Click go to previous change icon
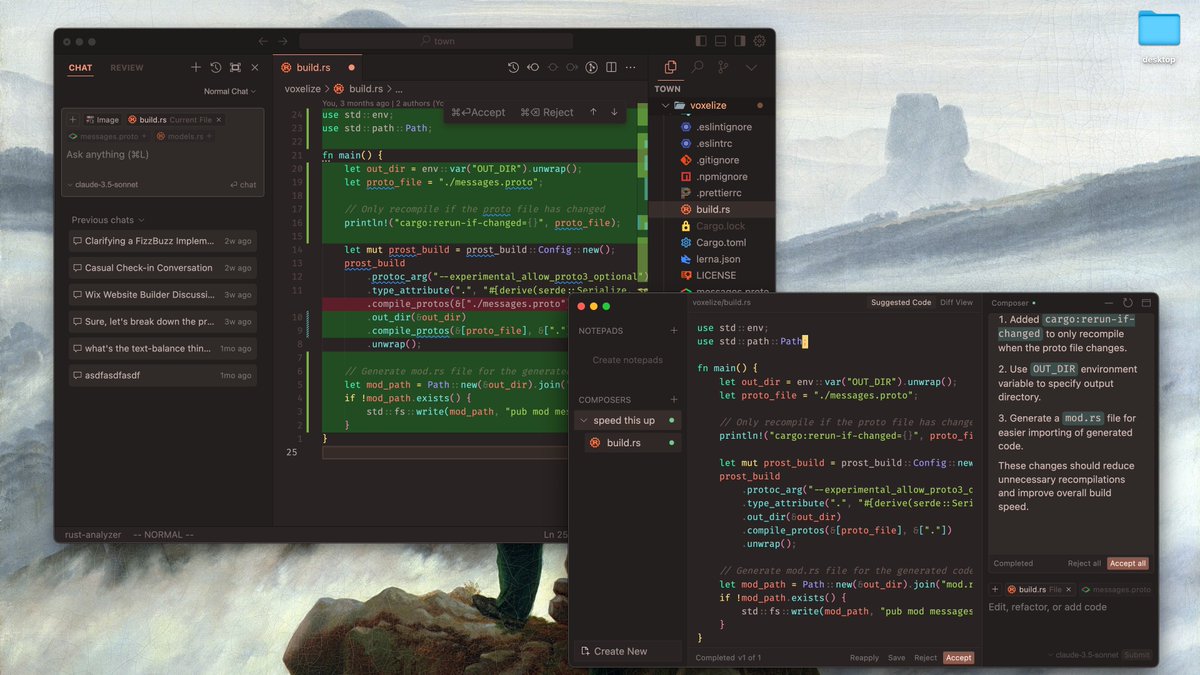Image resolution: width=1200 pixels, height=675 pixels. [533, 67]
